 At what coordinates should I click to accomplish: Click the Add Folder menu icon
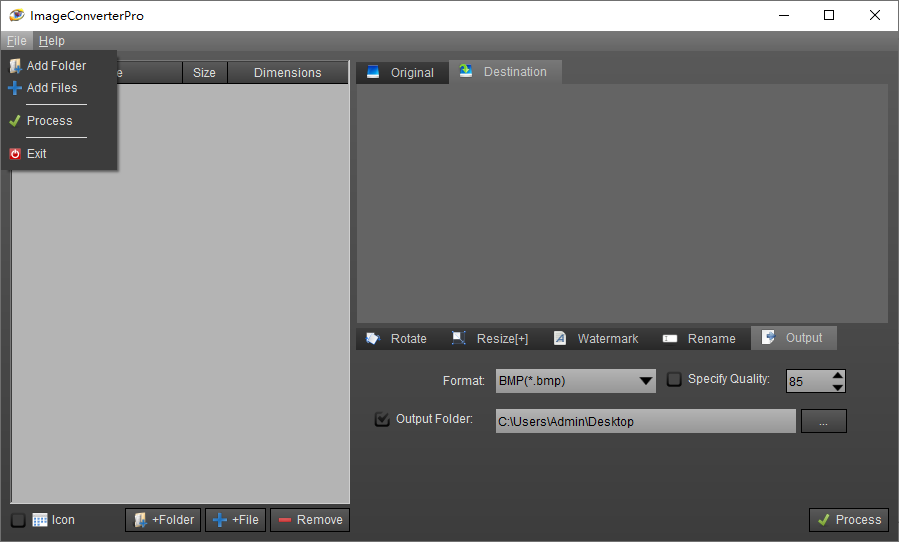[x=15, y=66]
